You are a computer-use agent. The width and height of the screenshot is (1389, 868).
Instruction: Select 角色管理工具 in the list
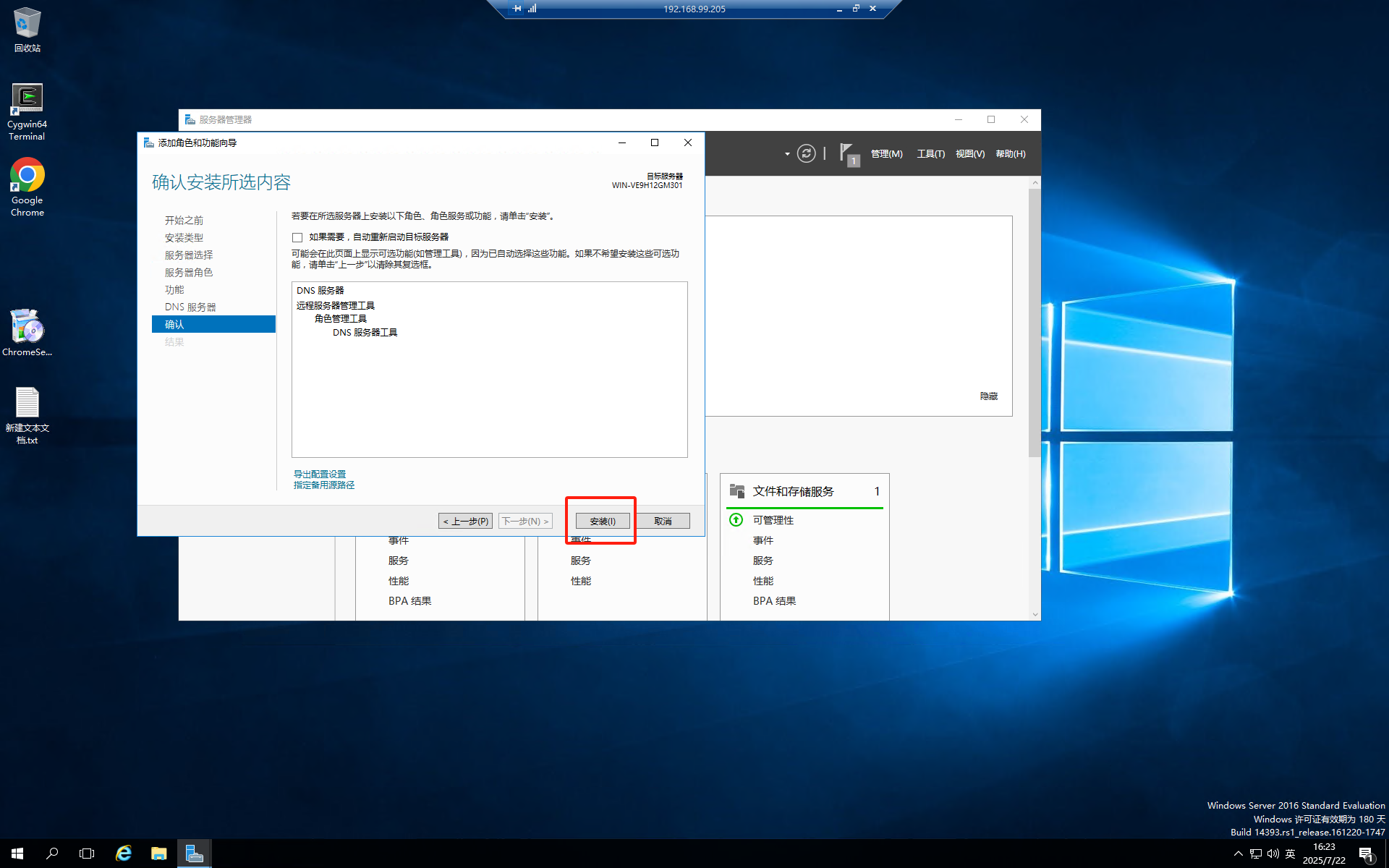tap(341, 319)
